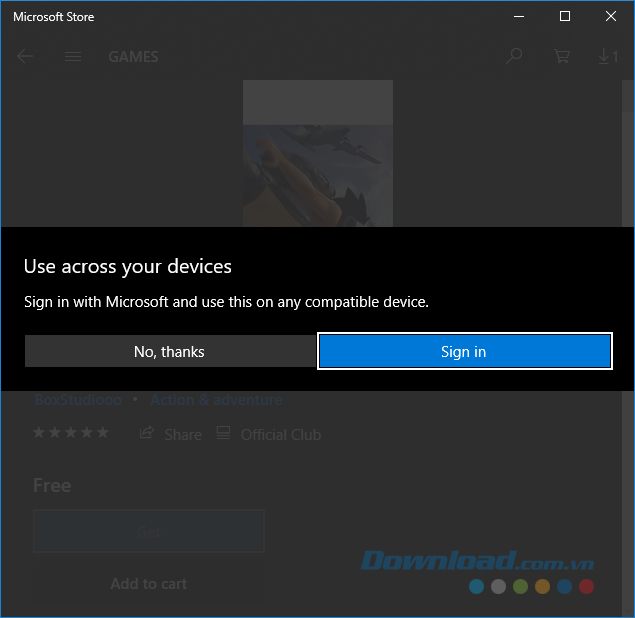Click the Free price label
Image resolution: width=635 pixels, height=618 pixels.
(x=52, y=485)
